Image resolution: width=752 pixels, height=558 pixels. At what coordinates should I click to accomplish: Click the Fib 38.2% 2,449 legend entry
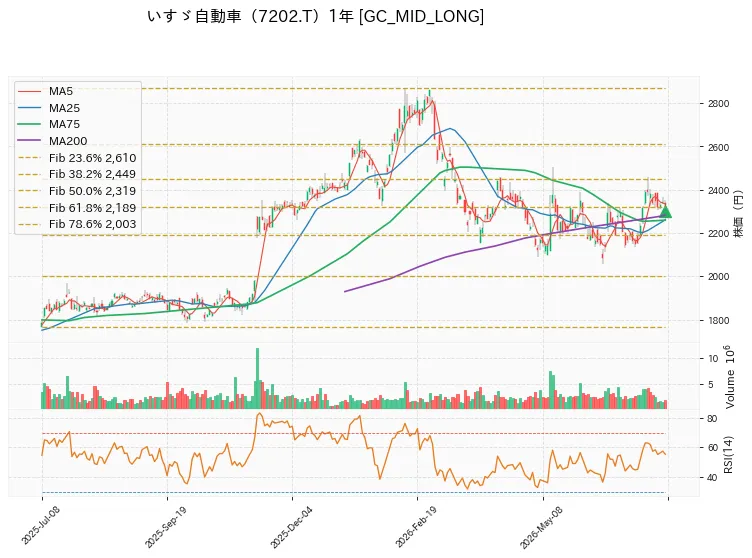point(77,174)
